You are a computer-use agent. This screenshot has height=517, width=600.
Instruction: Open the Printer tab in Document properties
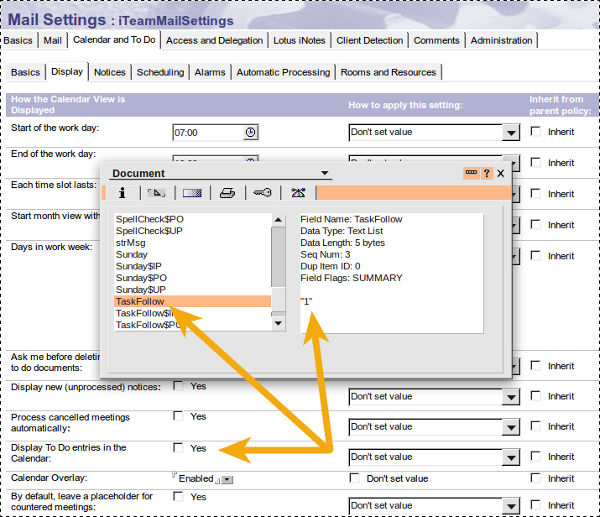click(x=227, y=192)
